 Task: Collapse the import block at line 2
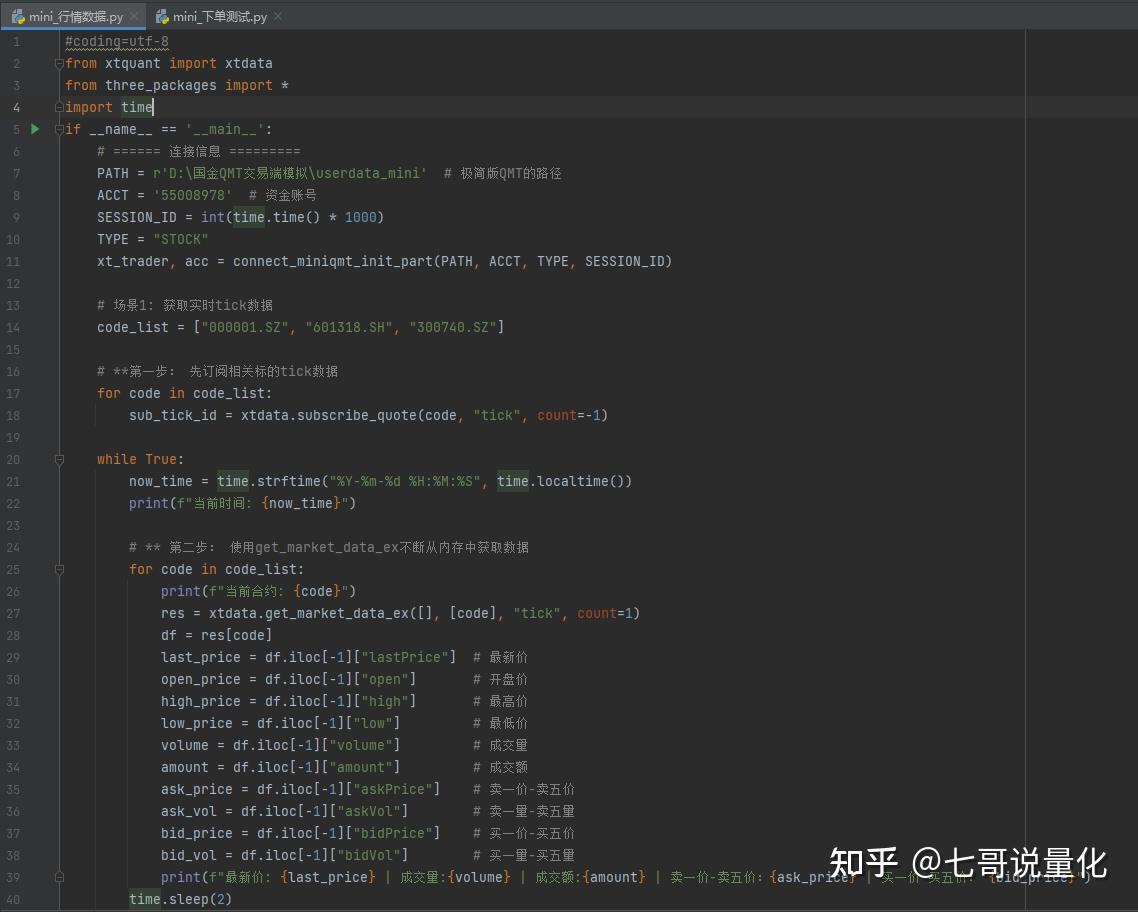point(60,63)
